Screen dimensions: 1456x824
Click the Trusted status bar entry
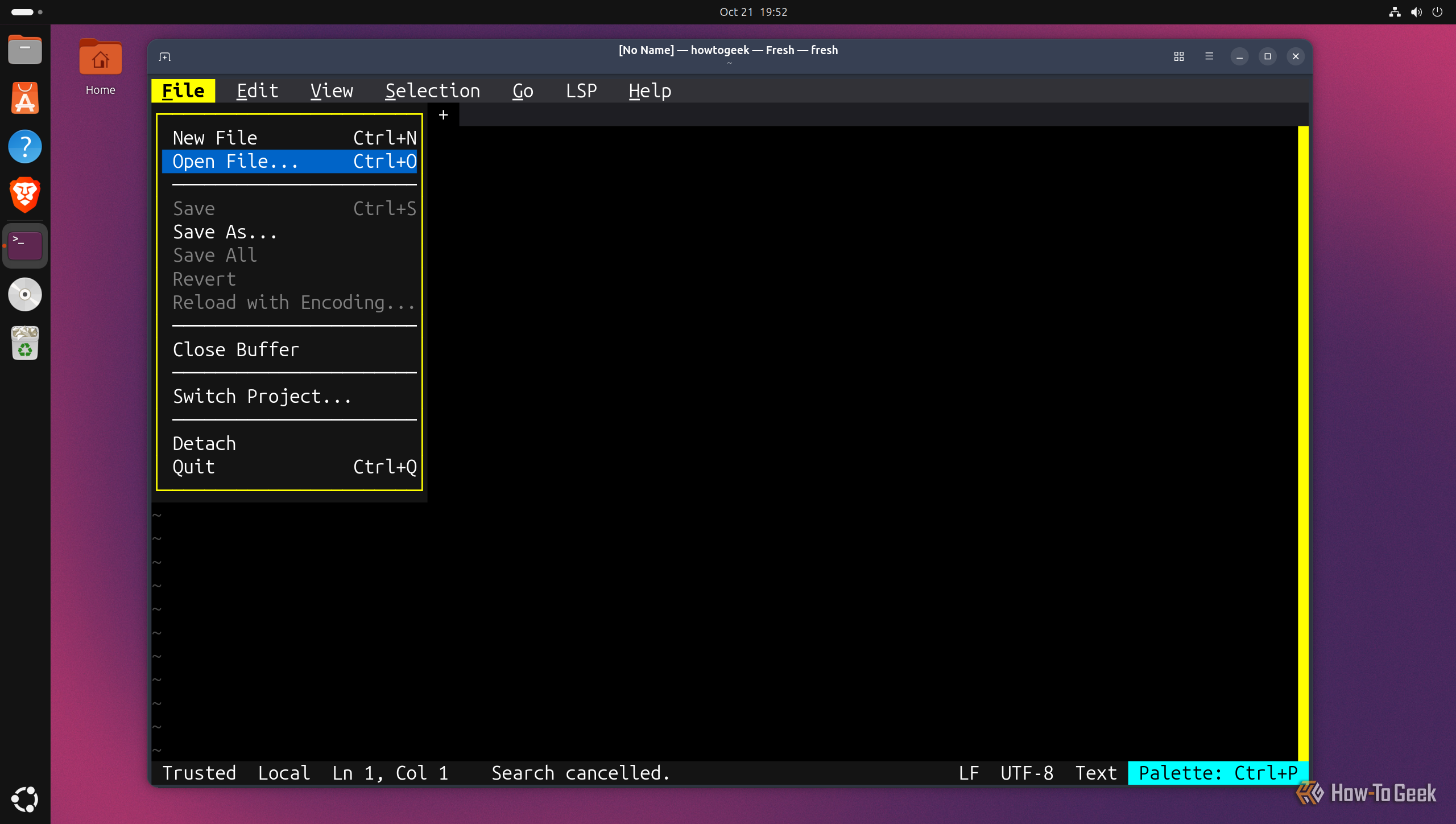tap(199, 773)
